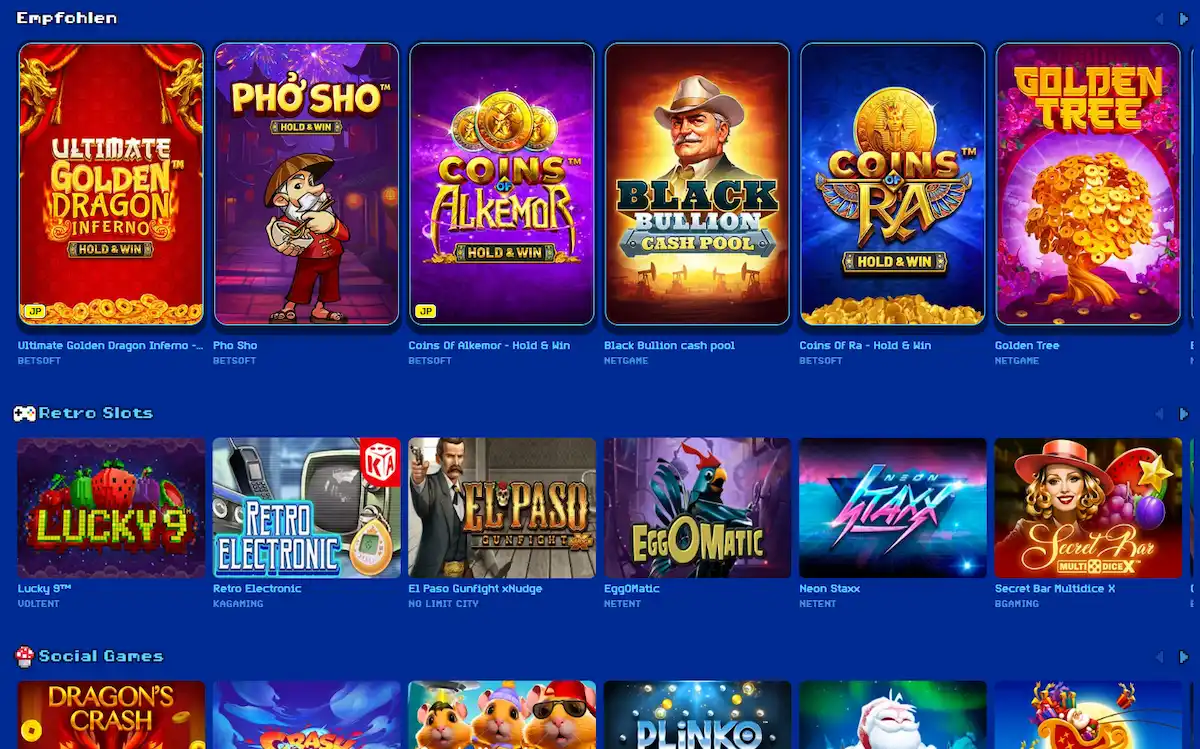
Task: Launch the Golden Tree game card
Action: click(x=1088, y=184)
